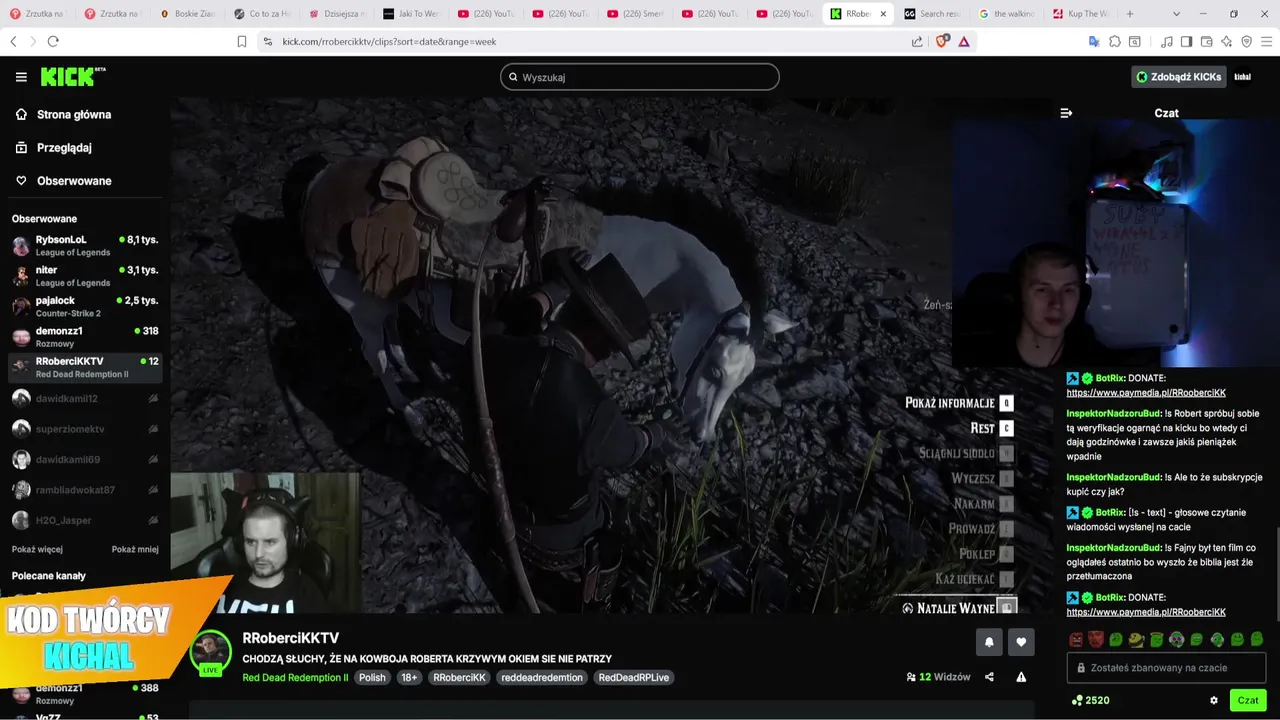The width and height of the screenshot is (1280, 720).
Task: Click the Zdobądź KICKs button
Action: coord(1178,77)
